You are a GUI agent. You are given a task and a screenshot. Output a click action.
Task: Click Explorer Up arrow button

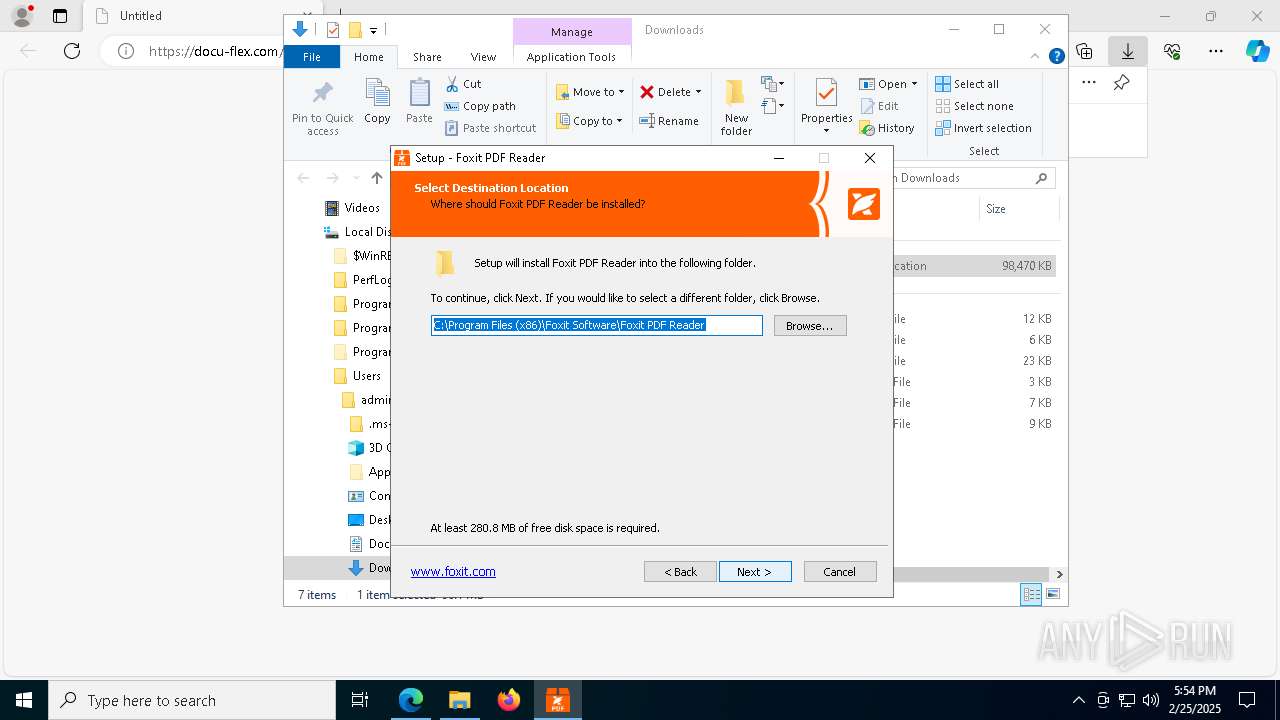(376, 178)
